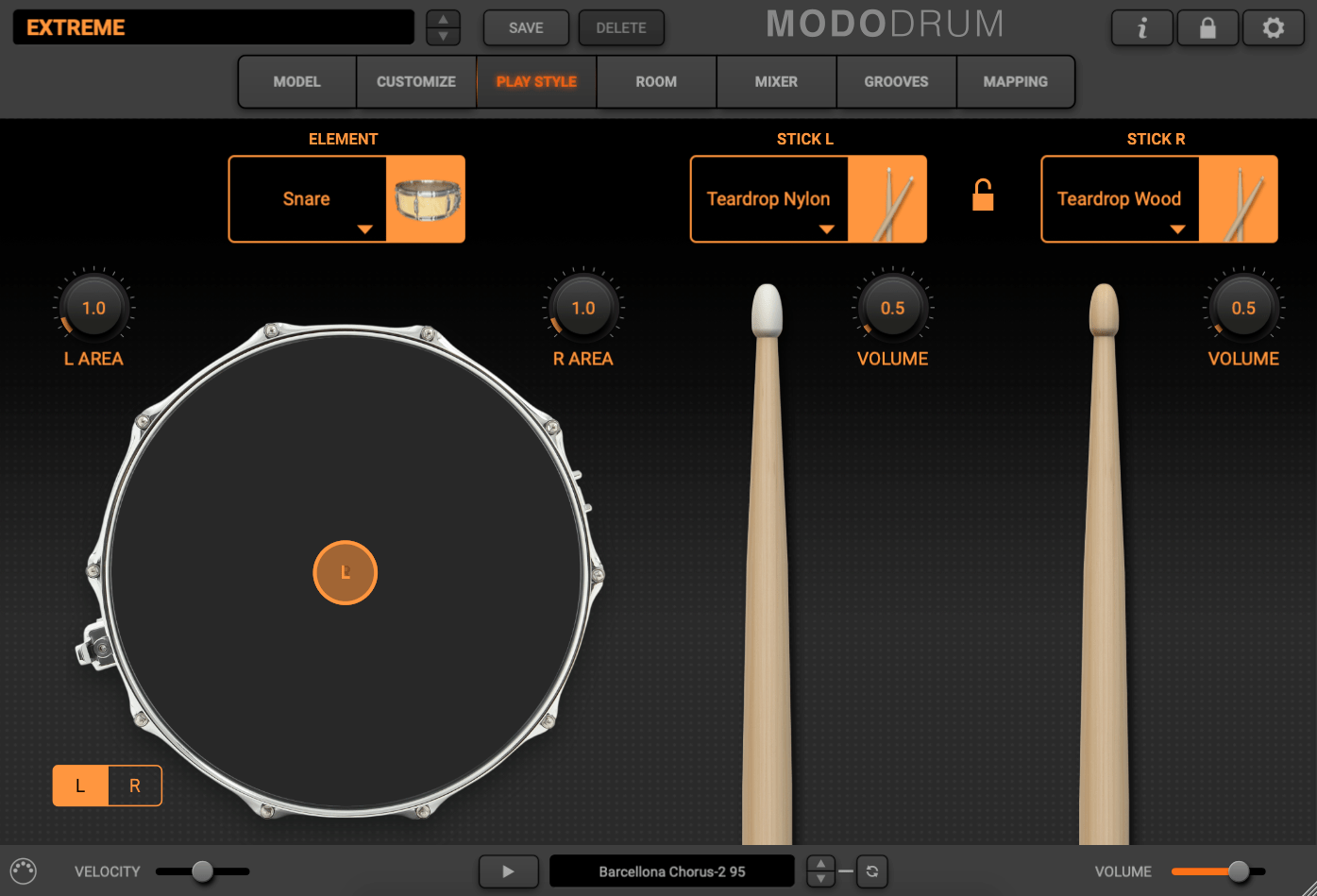Click the DELETE button
Screen dimensions: 1317x896
pos(621,28)
